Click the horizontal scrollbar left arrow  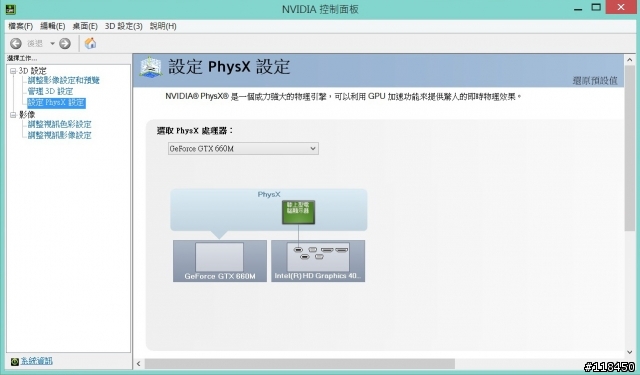138,364
